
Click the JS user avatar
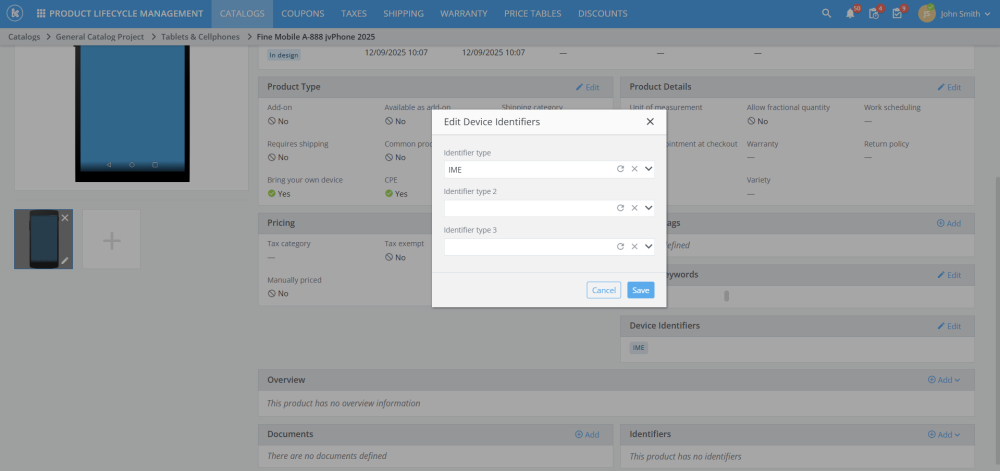pyautogui.click(x=926, y=13)
